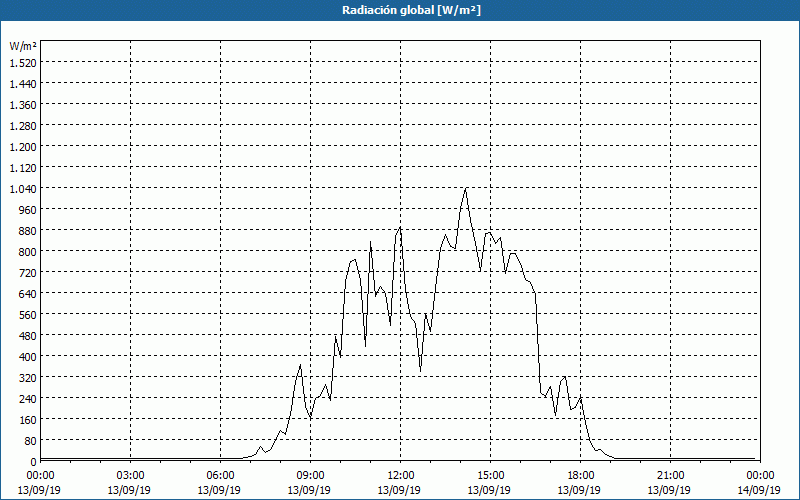Click the 800 y-axis label

(x=28, y=252)
